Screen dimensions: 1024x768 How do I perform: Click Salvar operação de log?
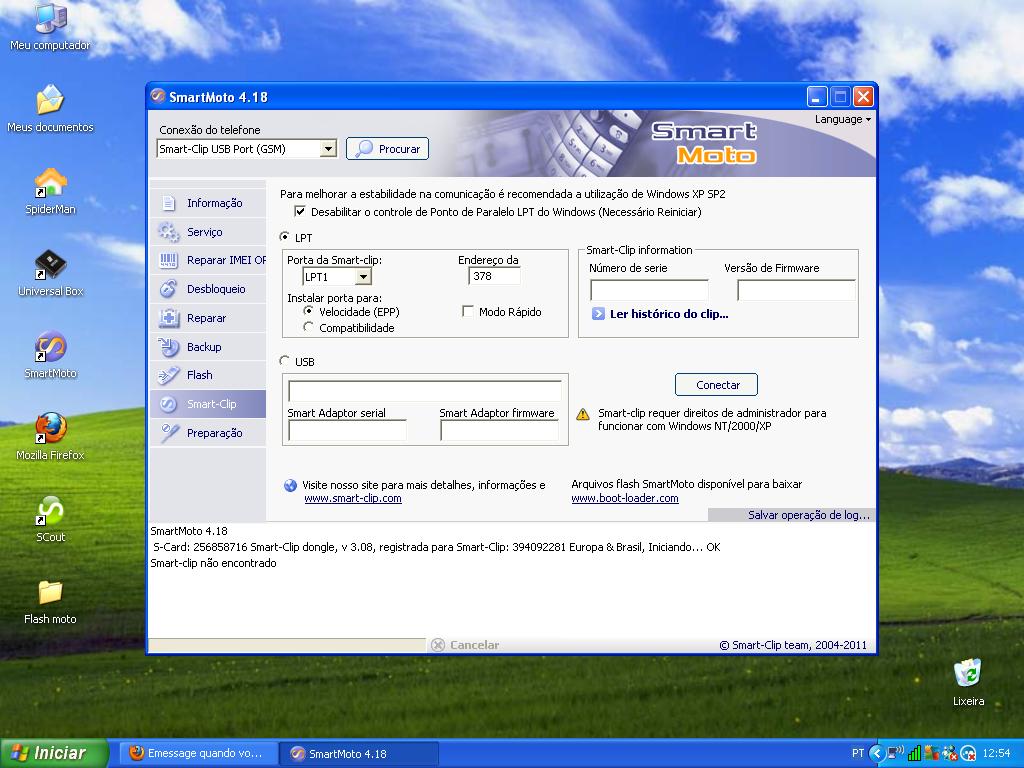808,515
